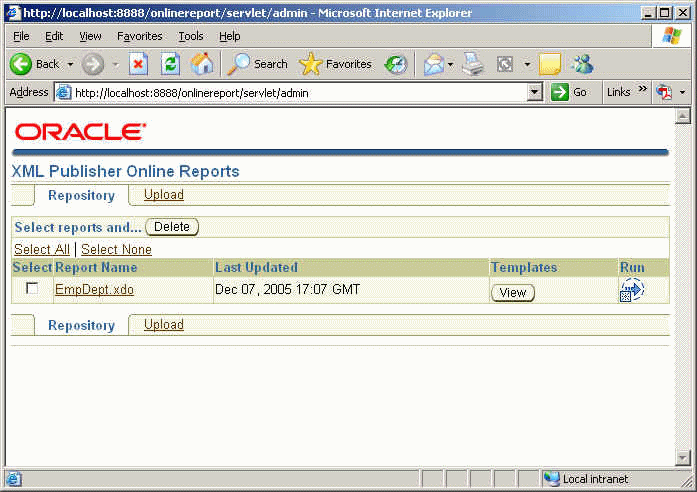Screen dimensions: 697x492
Task: Click the green Go arrow button
Action: coord(560,92)
